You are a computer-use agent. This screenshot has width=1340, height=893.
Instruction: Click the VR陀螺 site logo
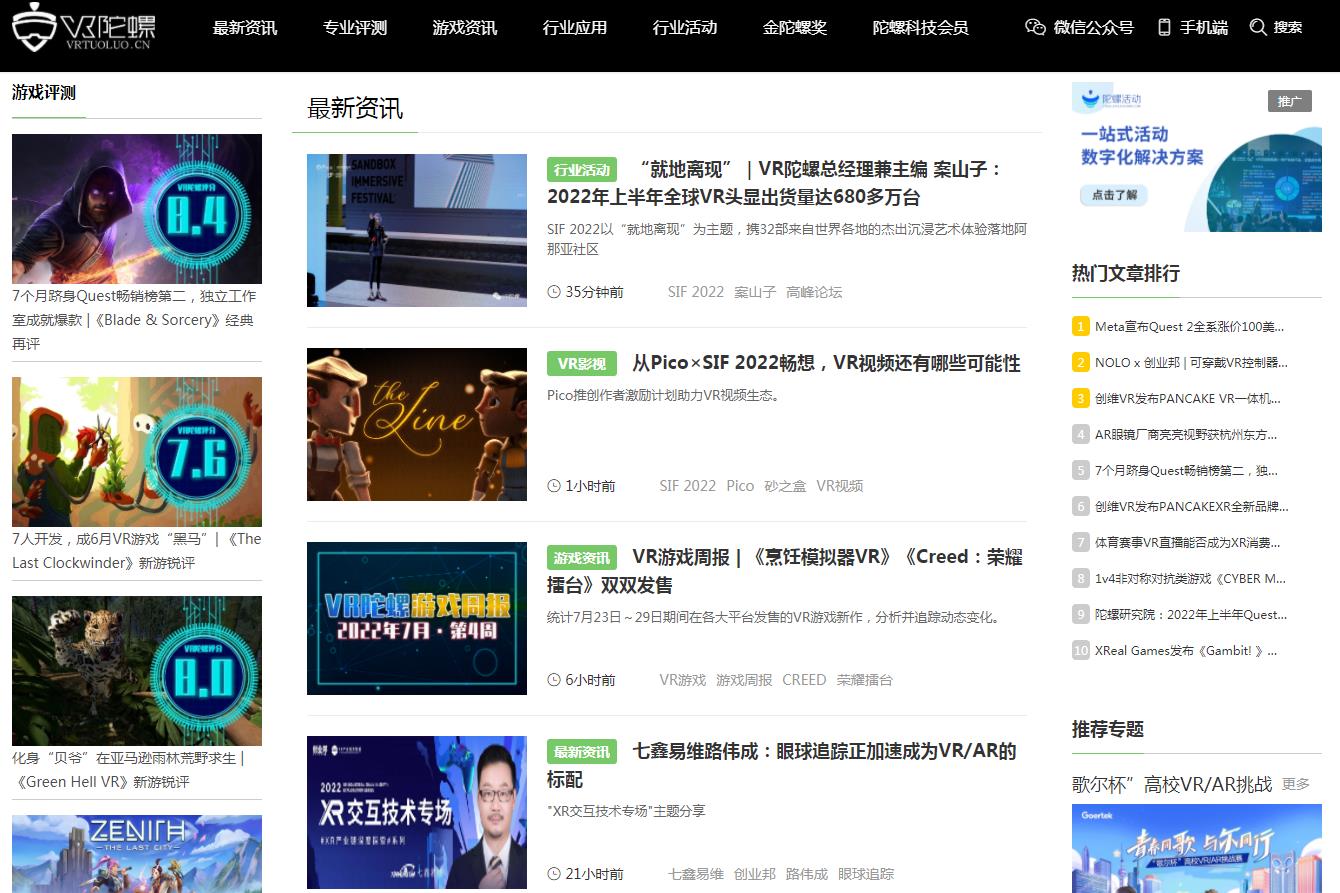coord(83,28)
